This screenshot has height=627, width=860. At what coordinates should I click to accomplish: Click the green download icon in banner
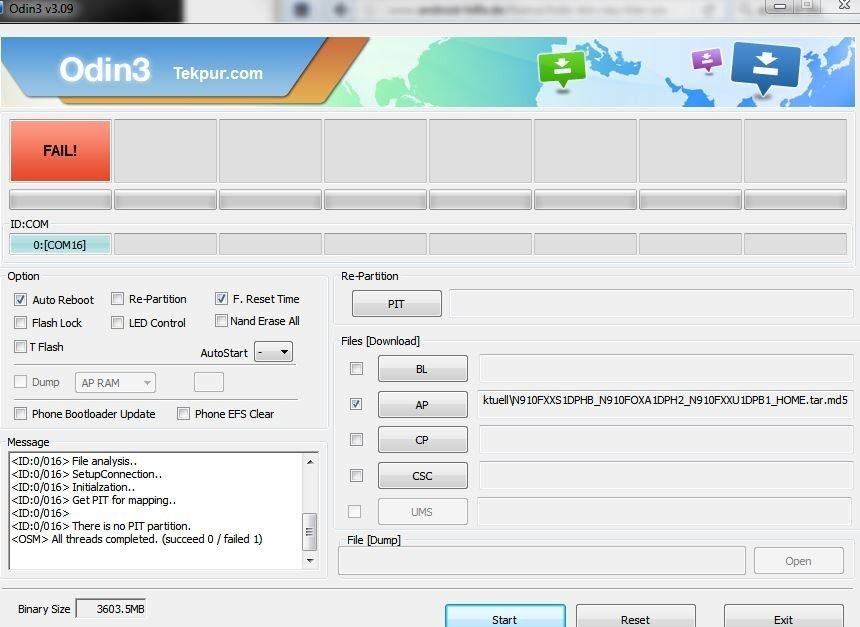coord(562,69)
